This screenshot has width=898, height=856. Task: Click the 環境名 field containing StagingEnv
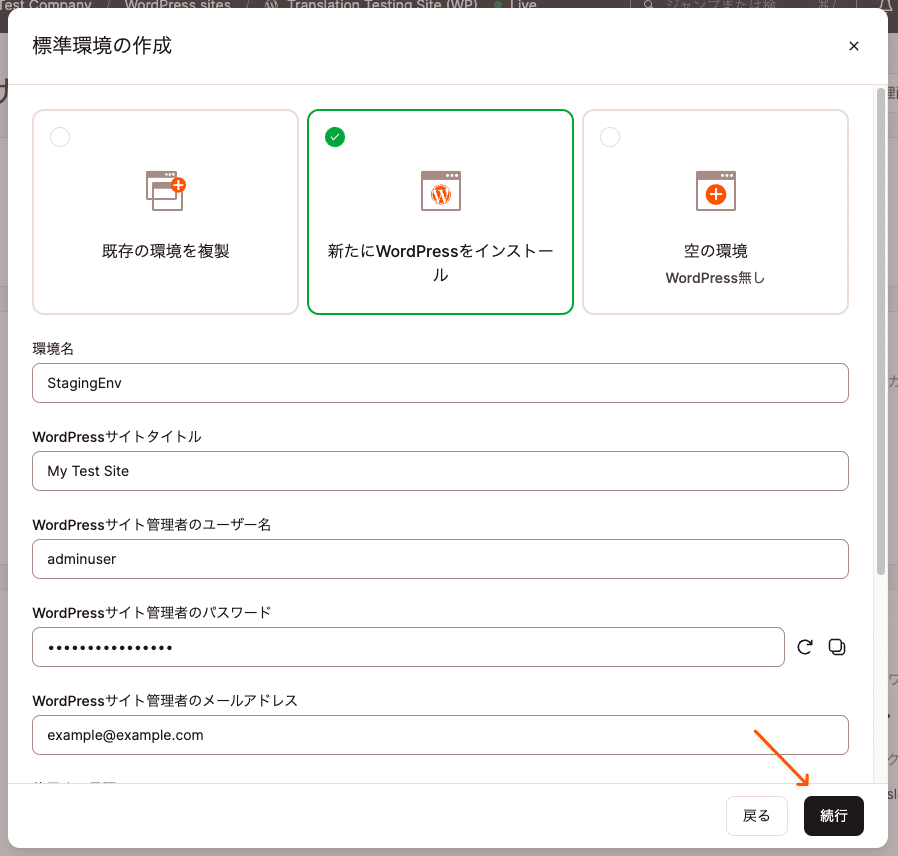(x=440, y=383)
